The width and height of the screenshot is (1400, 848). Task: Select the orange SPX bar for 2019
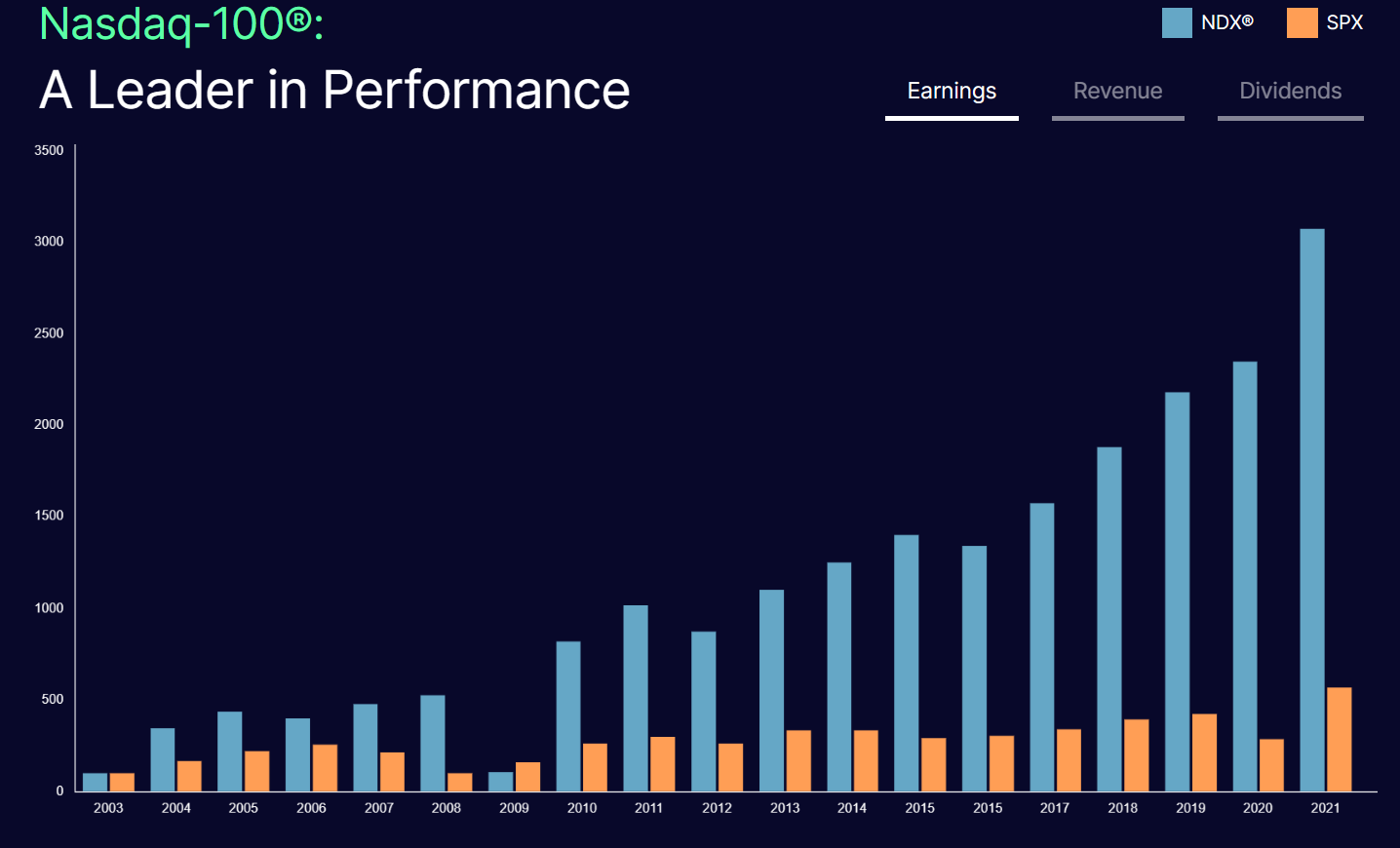(x=1204, y=752)
